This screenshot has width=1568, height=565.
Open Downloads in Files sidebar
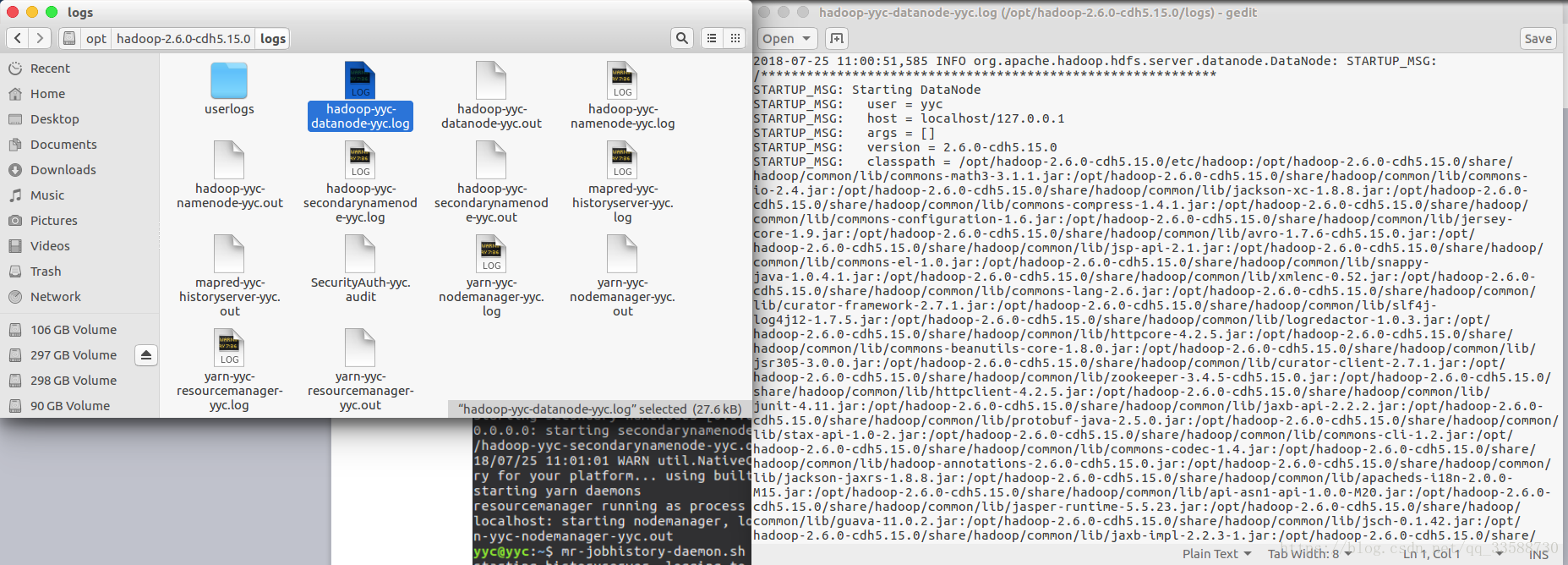click(79, 170)
